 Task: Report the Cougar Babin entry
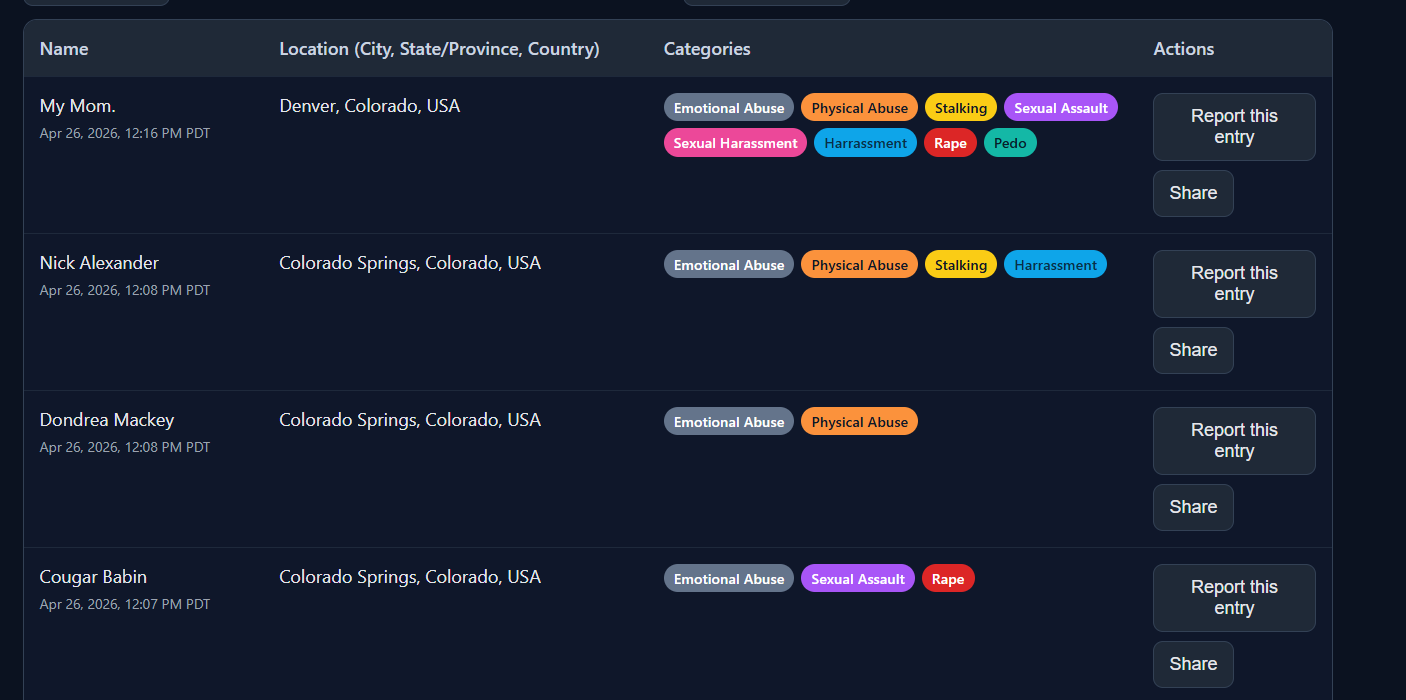[1234, 598]
